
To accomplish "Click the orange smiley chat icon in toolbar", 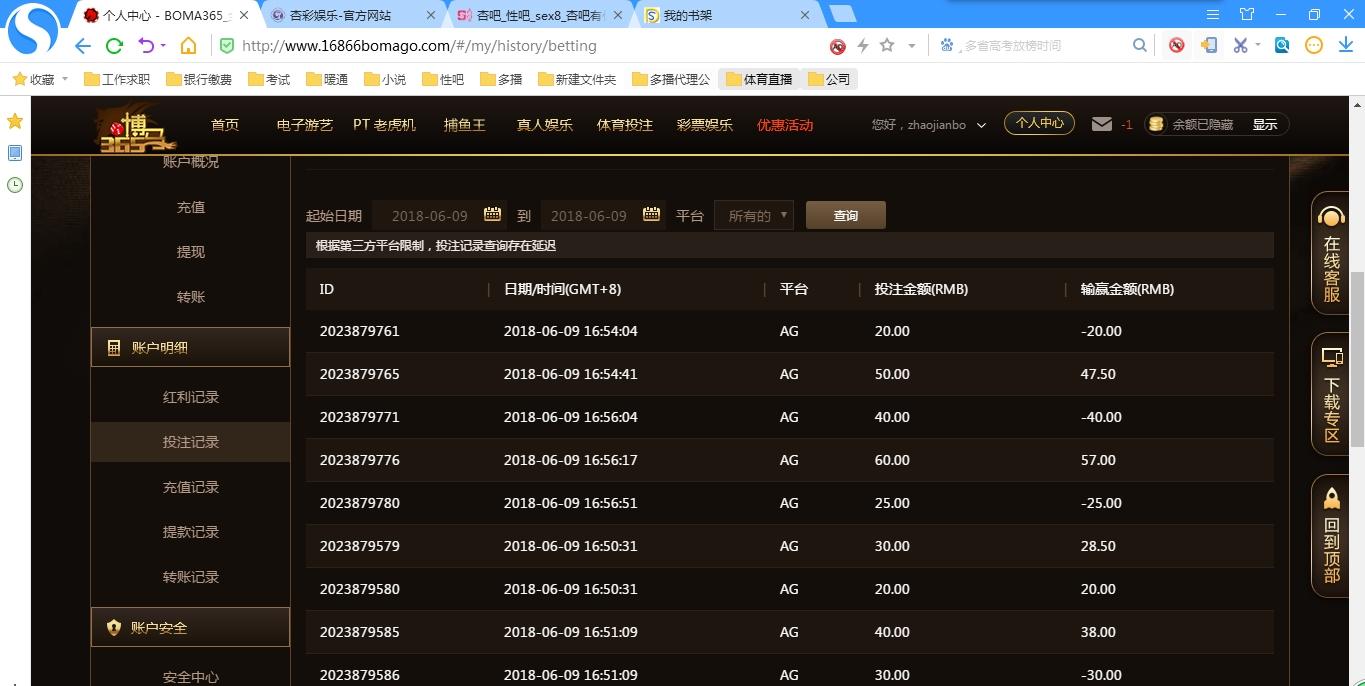I will 1314,46.
